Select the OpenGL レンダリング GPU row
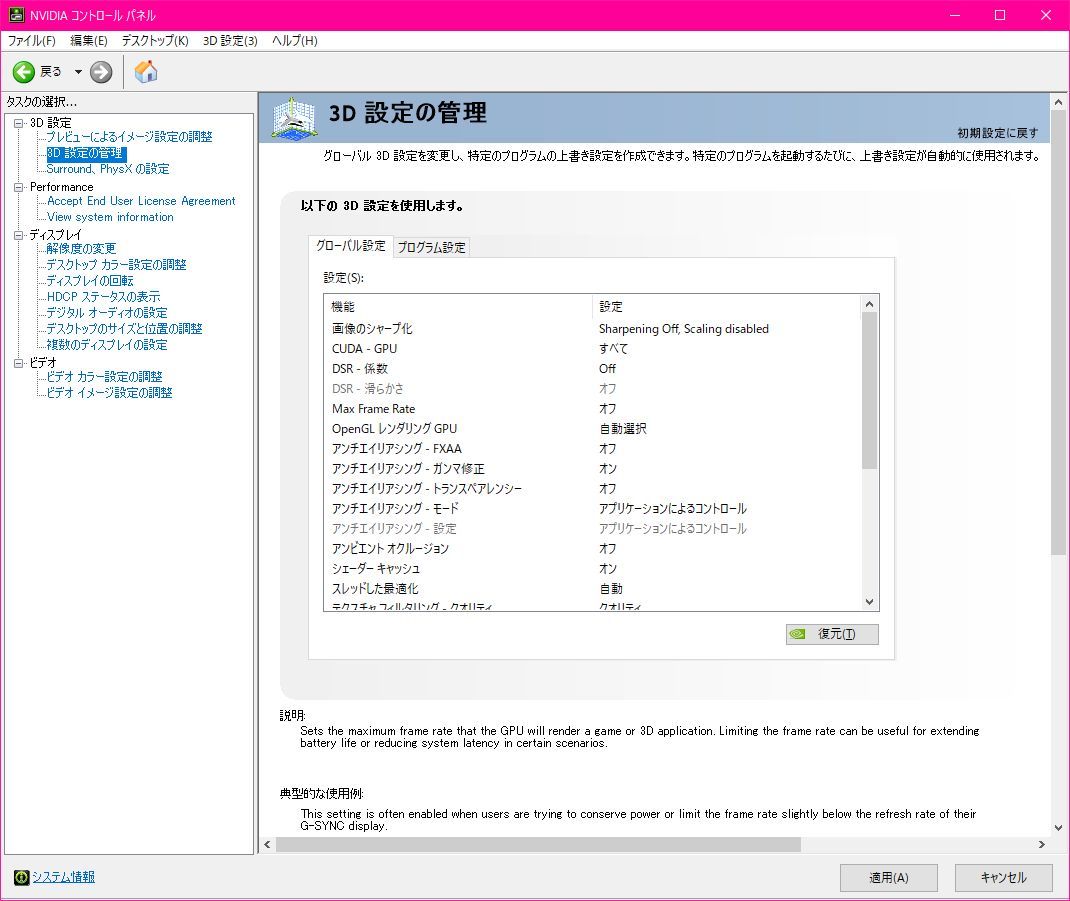The image size is (1070, 901). click(x=592, y=429)
